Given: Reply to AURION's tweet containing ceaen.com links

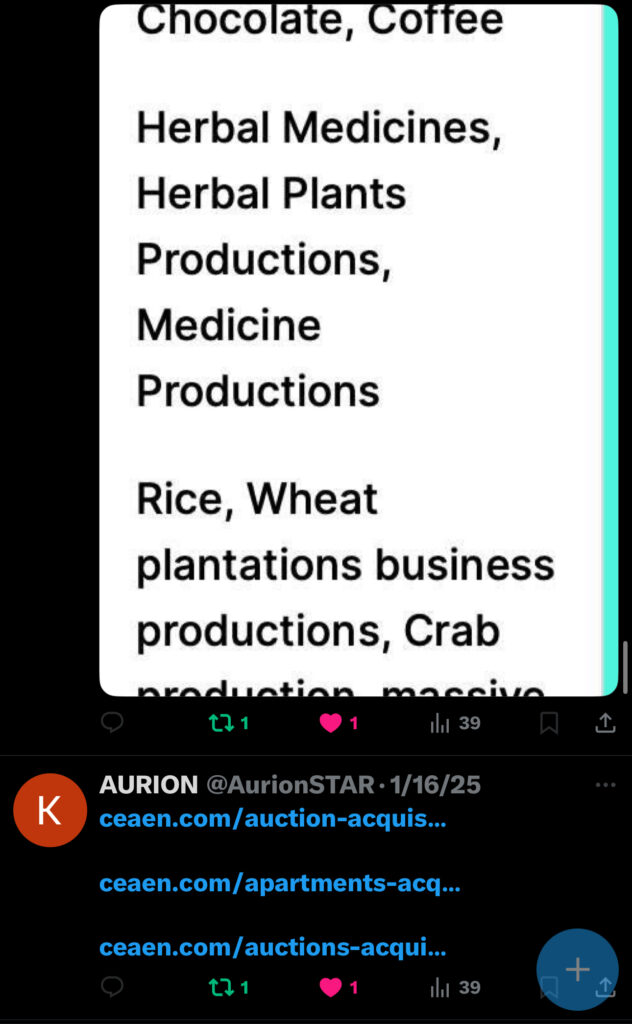Looking at the screenshot, I should coord(113,987).
